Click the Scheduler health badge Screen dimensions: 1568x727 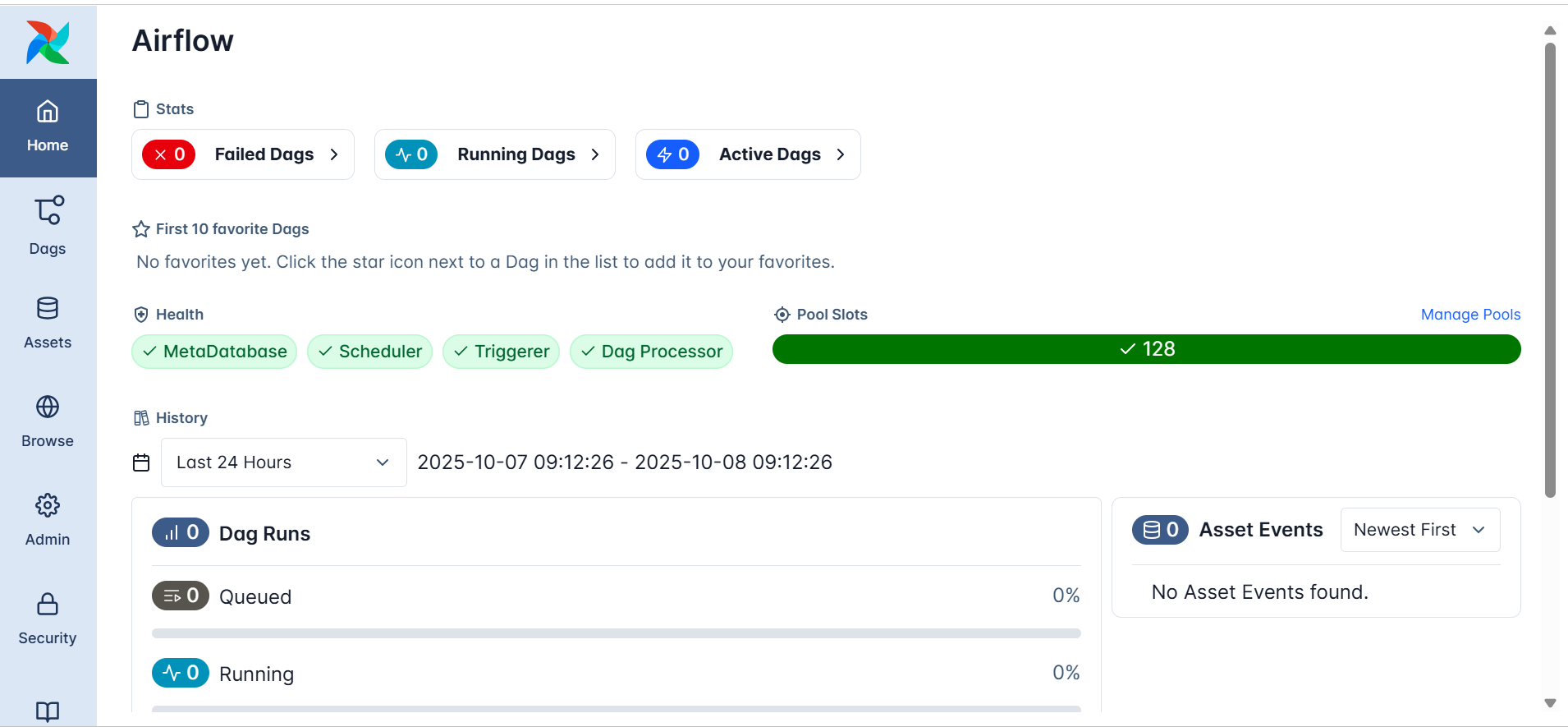tap(369, 352)
